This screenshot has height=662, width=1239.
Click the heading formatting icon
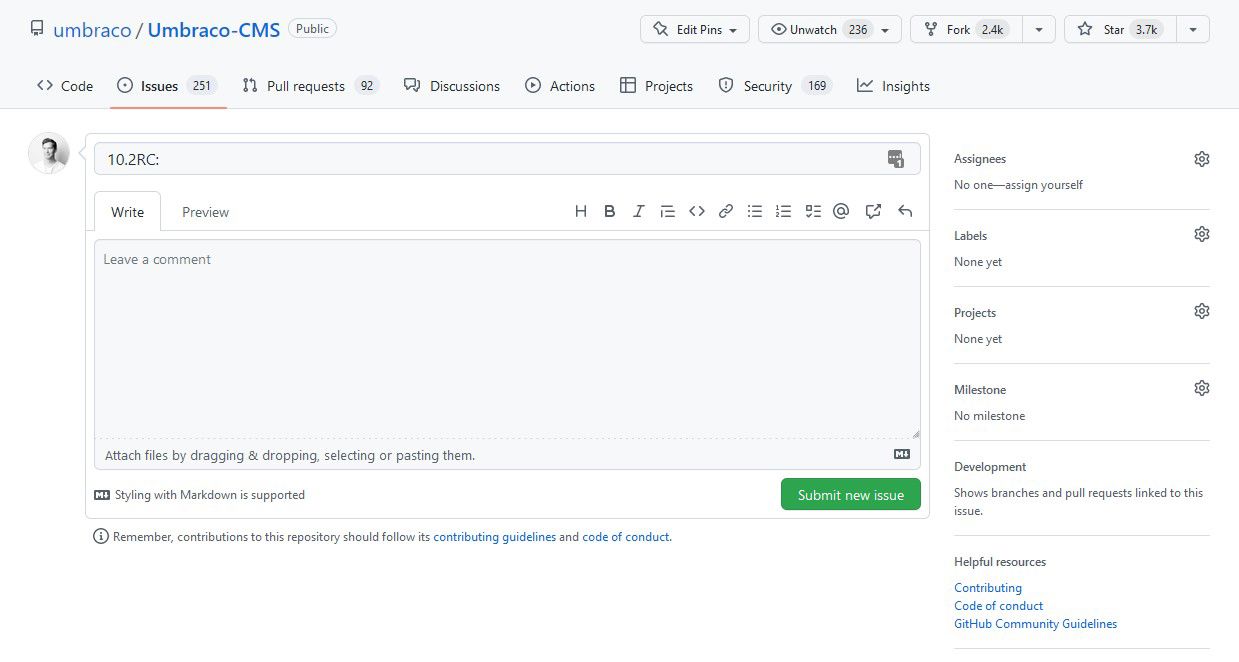point(580,211)
